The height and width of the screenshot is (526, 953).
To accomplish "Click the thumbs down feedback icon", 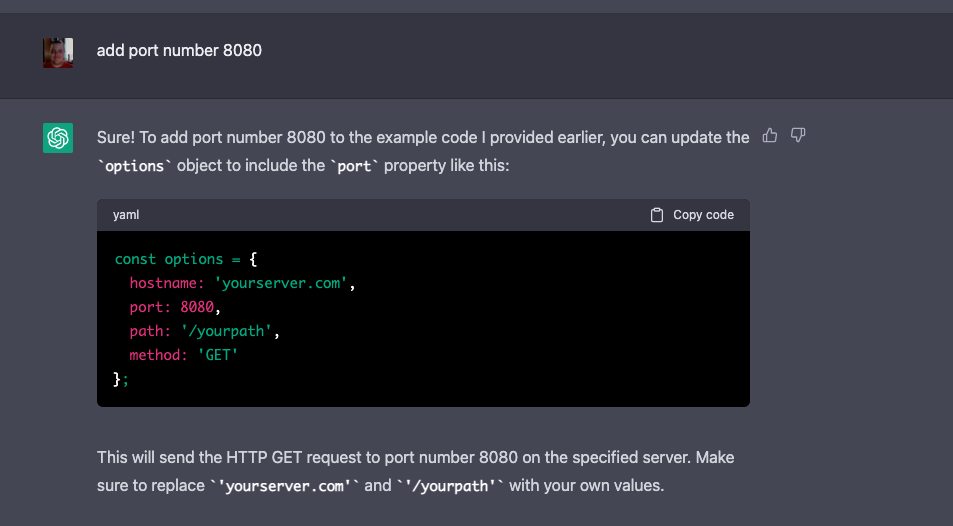I will (798, 136).
